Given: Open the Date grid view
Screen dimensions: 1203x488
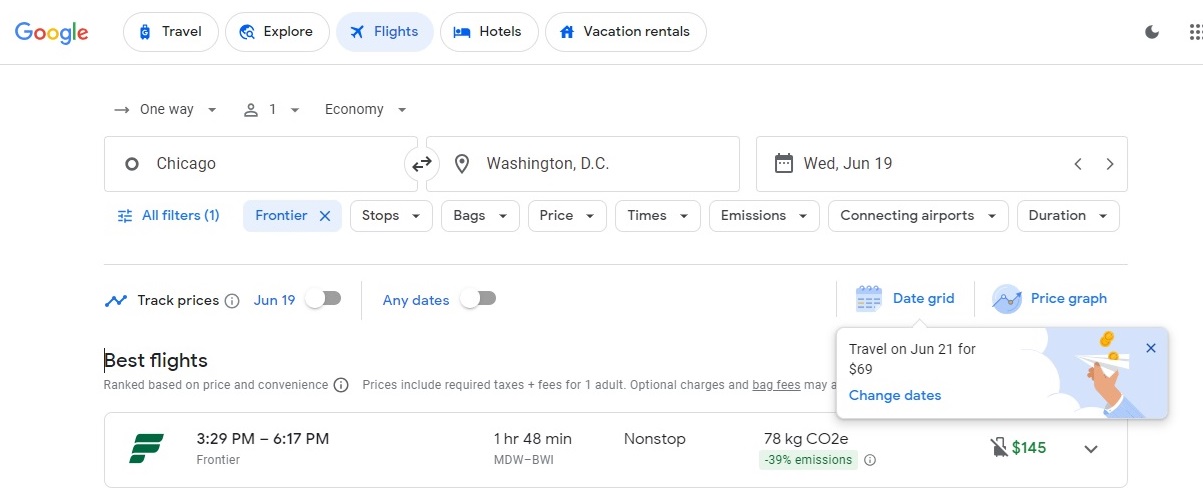Looking at the screenshot, I should tap(906, 298).
